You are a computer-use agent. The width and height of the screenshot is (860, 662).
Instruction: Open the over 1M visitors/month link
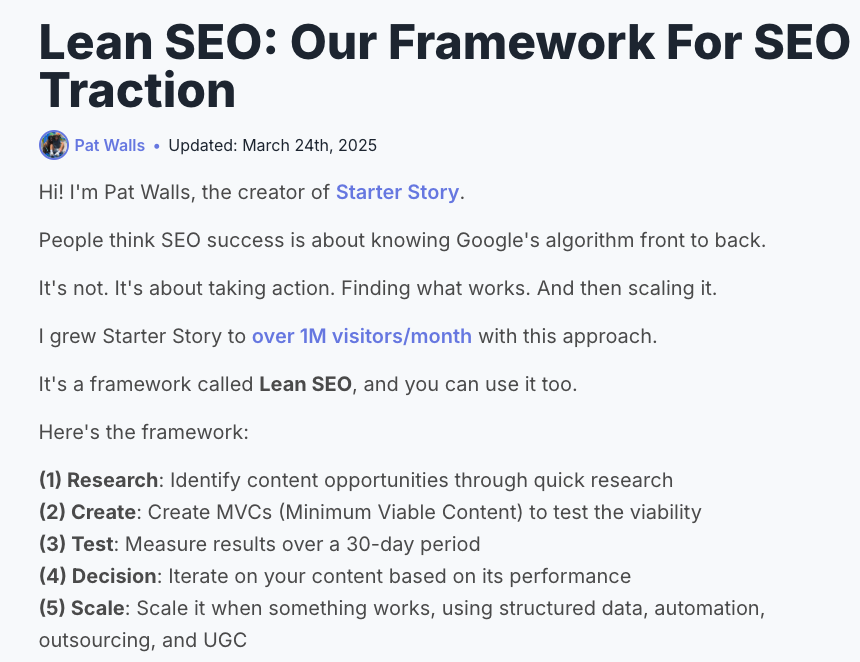click(x=361, y=336)
